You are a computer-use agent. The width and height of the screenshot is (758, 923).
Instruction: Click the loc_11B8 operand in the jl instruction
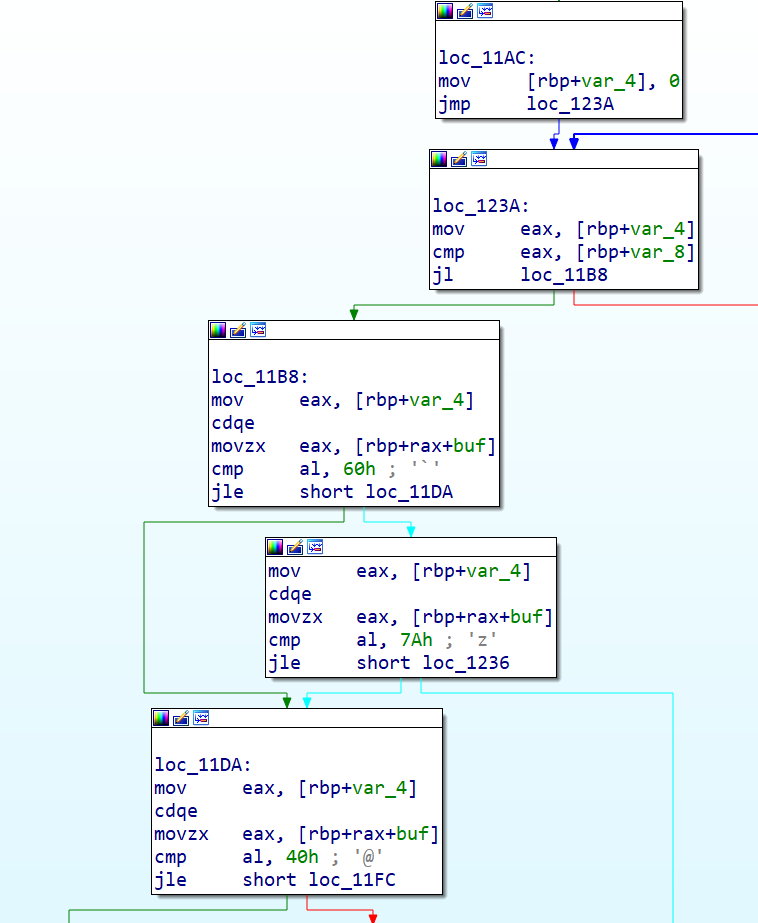[x=561, y=275]
